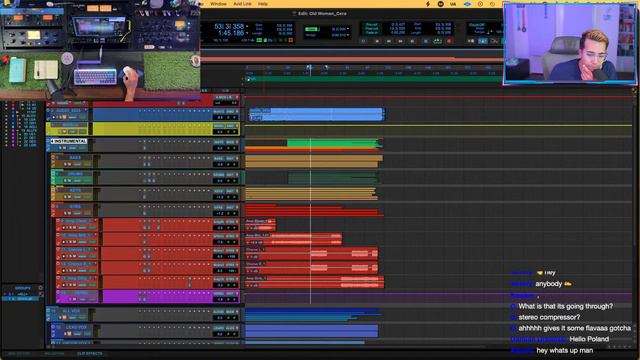640x360 pixels.
Task: Open the Window menu
Action: pos(218,4)
